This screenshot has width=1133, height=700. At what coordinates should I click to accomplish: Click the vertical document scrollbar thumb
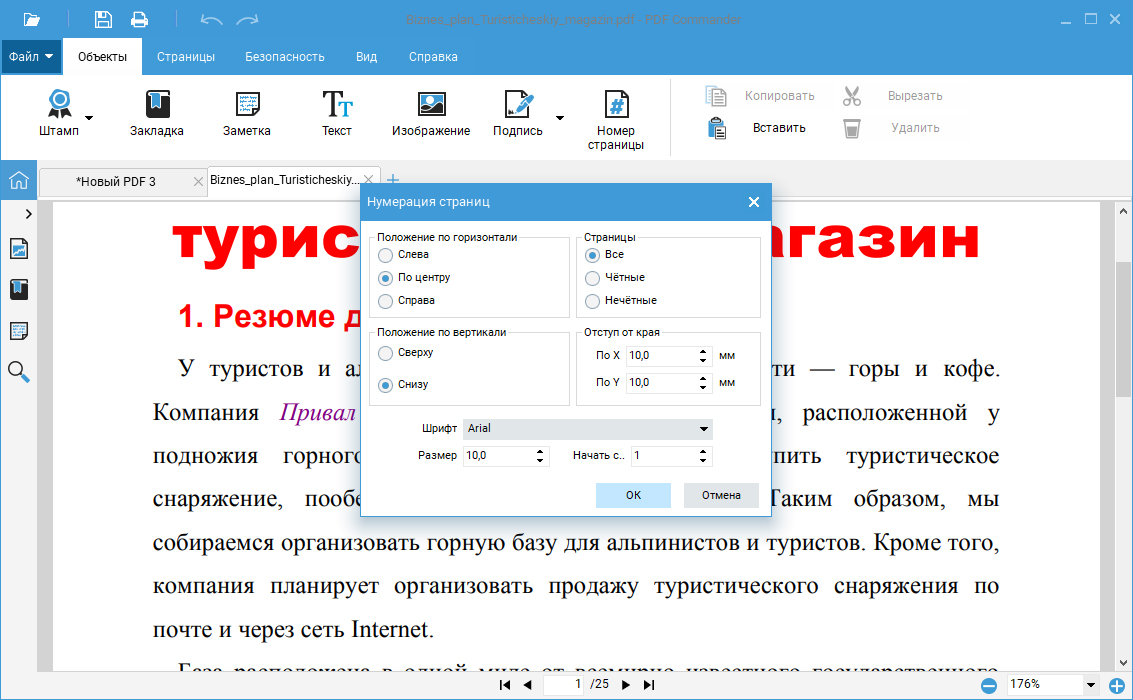(1122, 329)
